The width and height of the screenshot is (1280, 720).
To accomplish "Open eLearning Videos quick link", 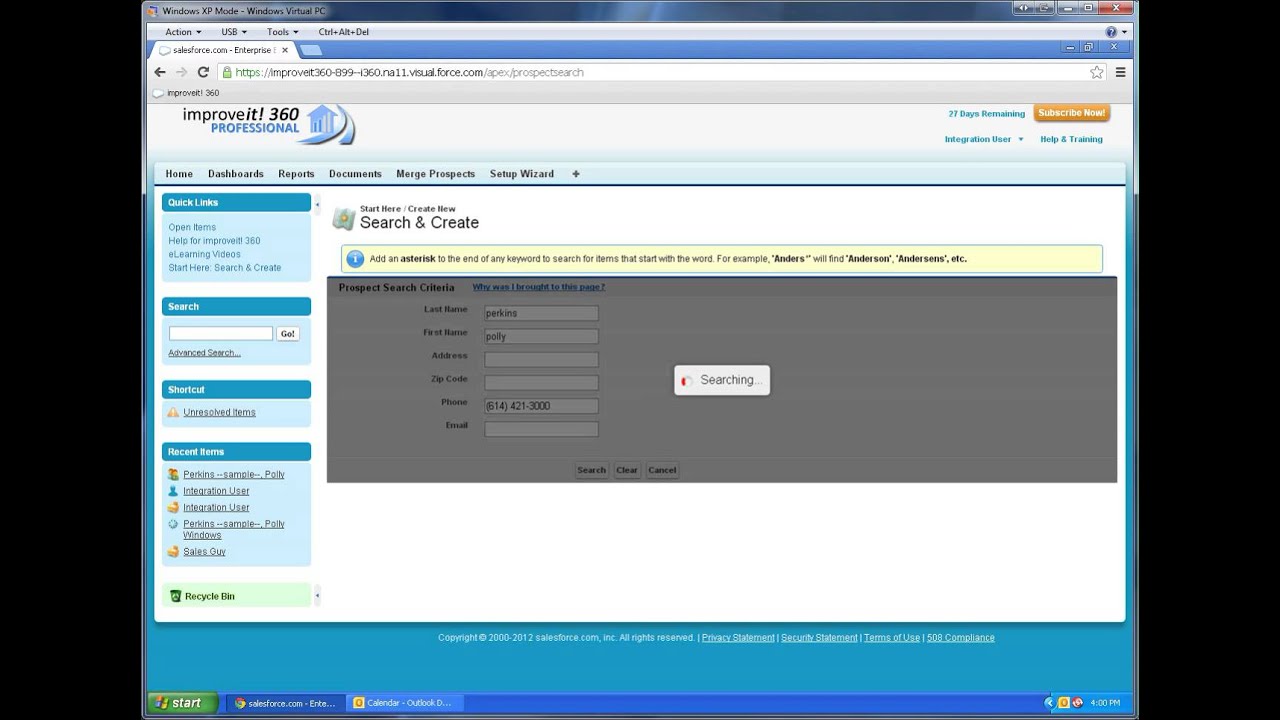I will pos(204,254).
